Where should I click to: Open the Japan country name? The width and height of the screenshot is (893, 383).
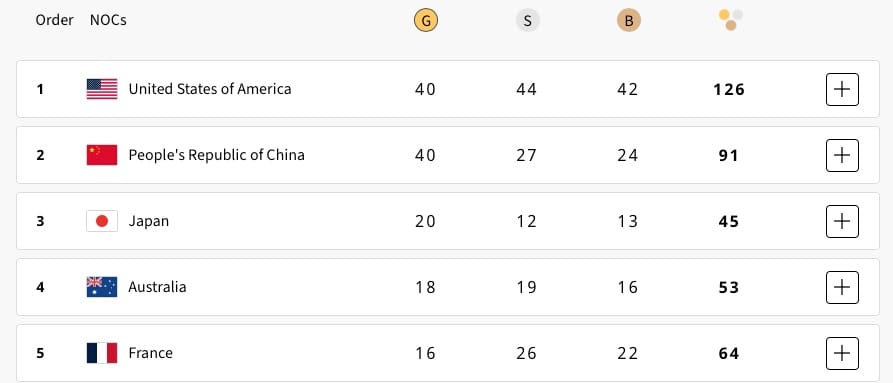tap(149, 221)
